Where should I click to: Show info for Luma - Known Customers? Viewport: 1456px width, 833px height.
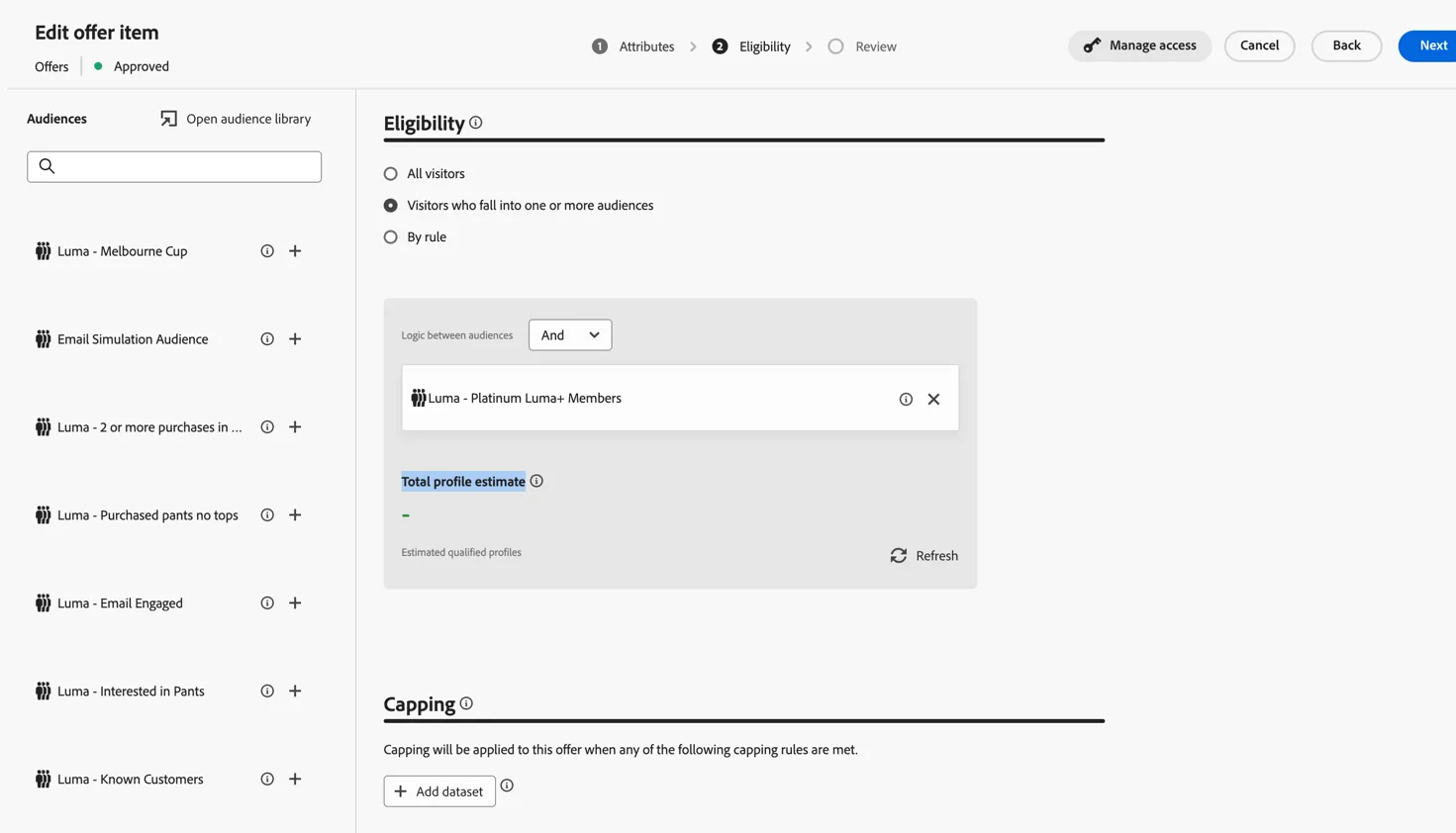pos(267,780)
